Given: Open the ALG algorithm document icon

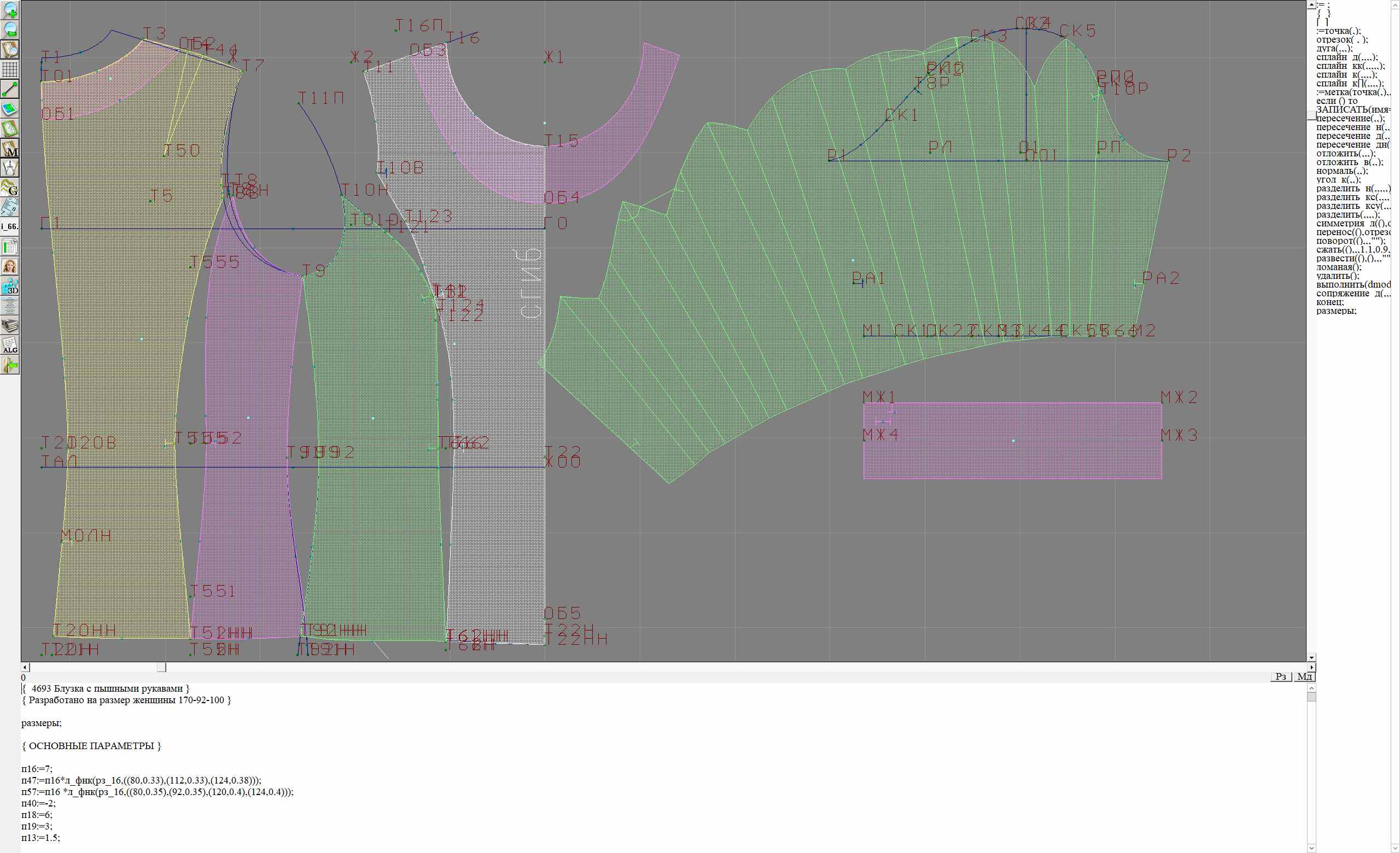Looking at the screenshot, I should pos(10,345).
